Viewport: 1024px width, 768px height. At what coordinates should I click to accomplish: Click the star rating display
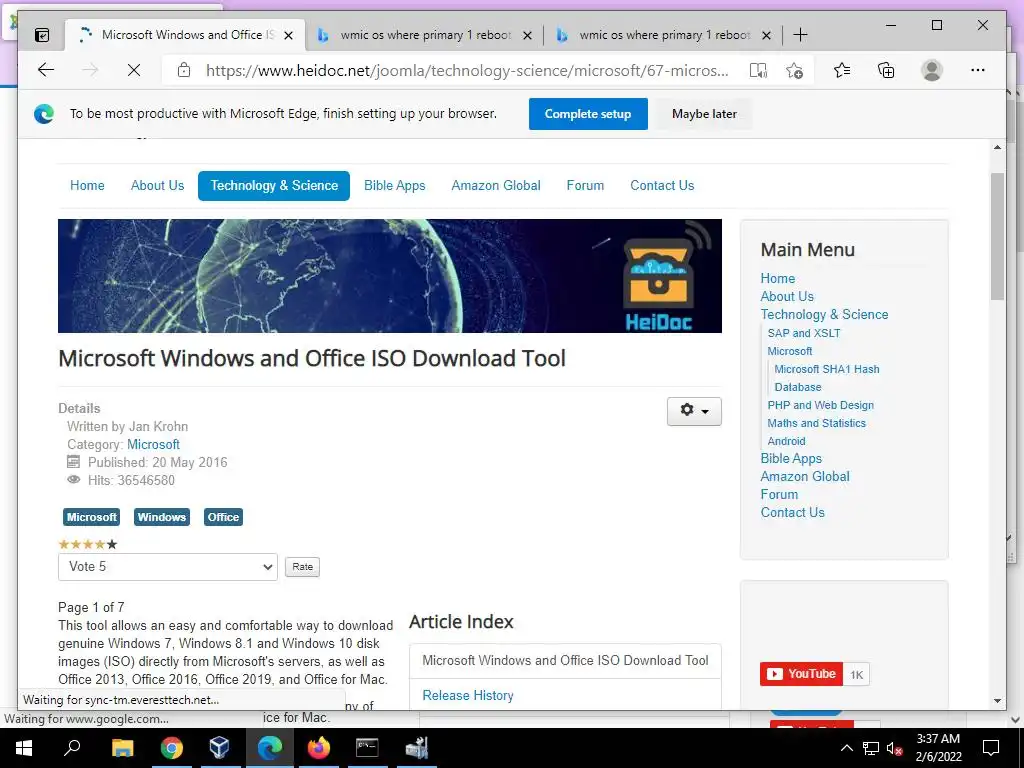coord(88,544)
